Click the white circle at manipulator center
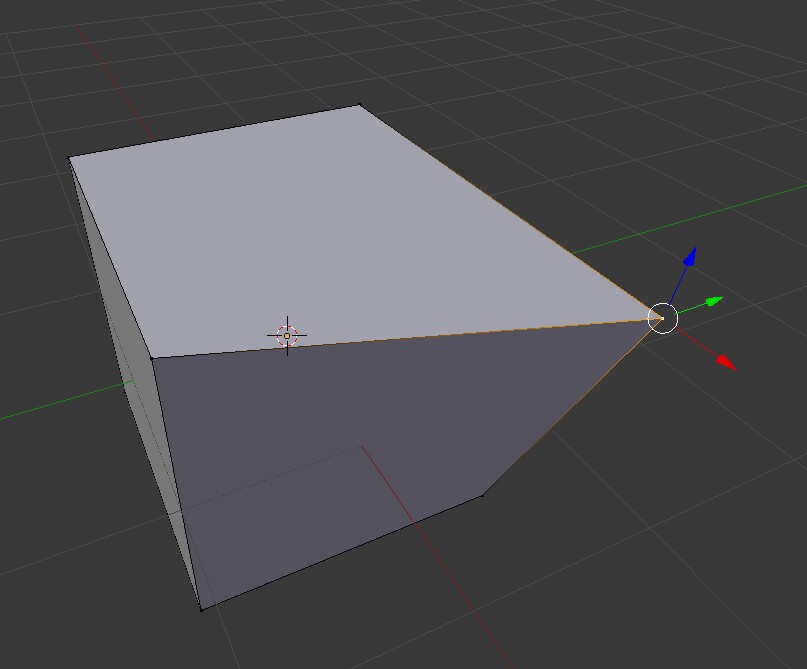Image resolution: width=807 pixels, height=669 pixels. coord(662,318)
